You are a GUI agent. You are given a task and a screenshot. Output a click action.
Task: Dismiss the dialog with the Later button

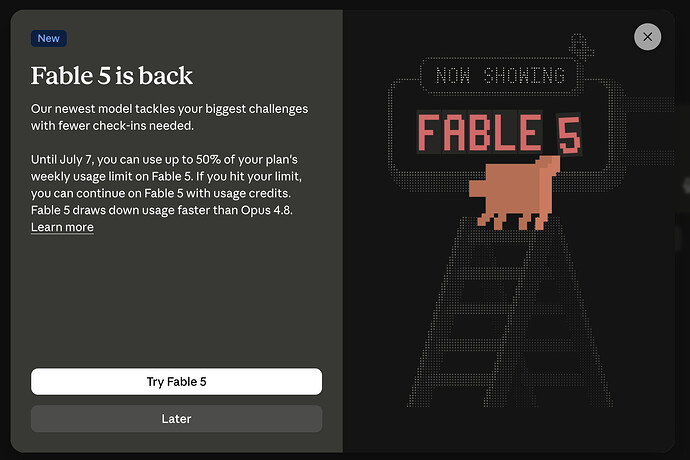click(x=176, y=419)
